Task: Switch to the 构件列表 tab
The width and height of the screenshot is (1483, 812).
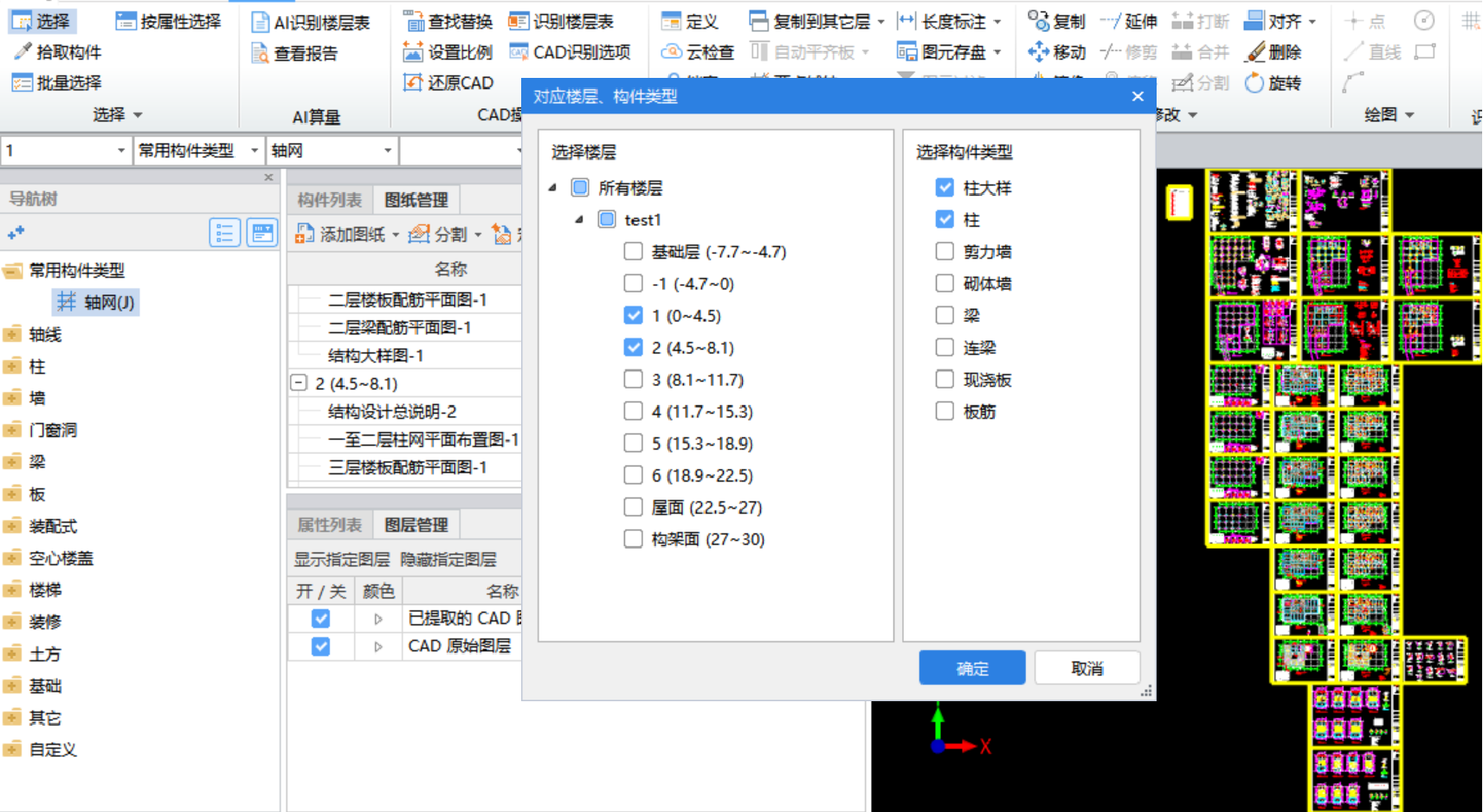Action: click(x=330, y=200)
